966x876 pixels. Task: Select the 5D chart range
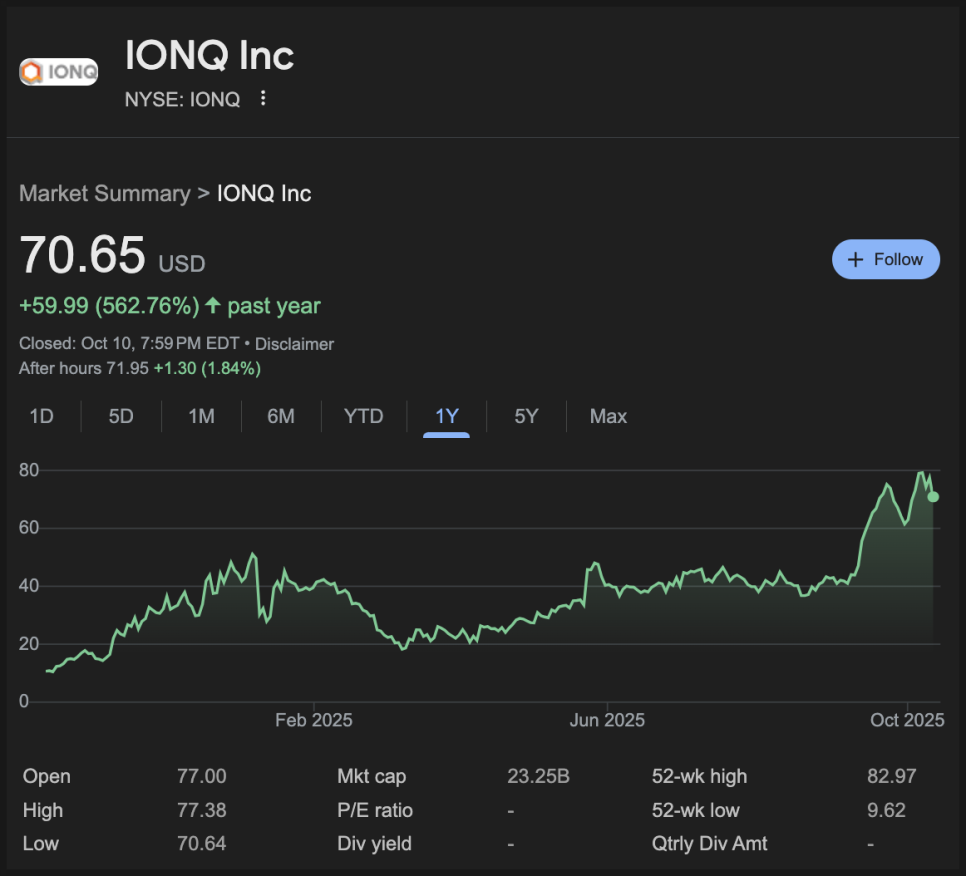(121, 416)
